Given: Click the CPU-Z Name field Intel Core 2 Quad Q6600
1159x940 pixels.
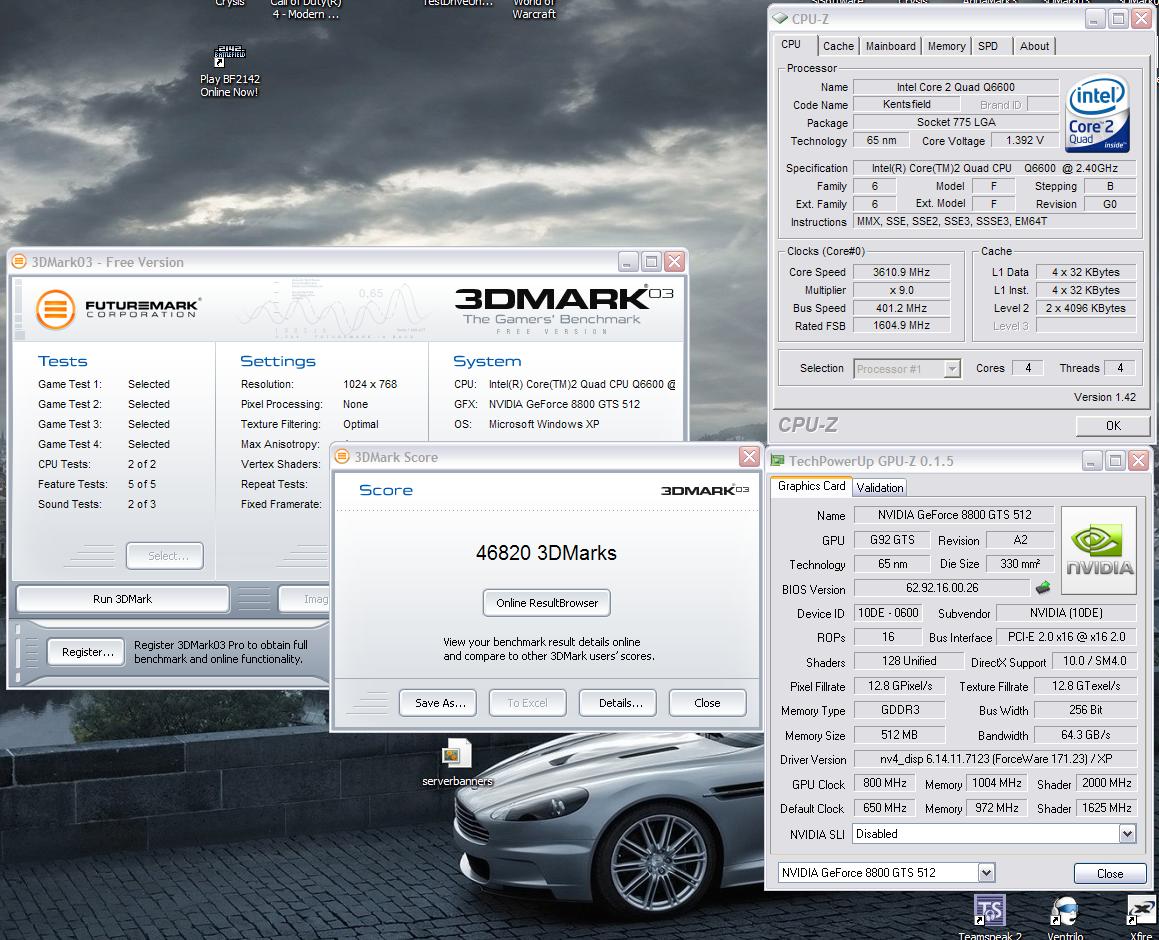Looking at the screenshot, I should 956,87.
